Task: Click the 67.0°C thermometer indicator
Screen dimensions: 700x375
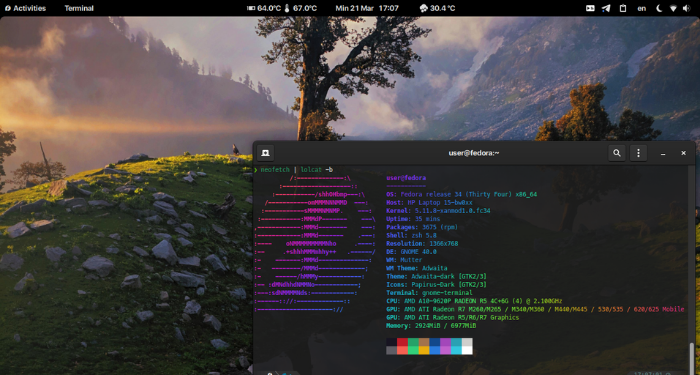Action: tap(300, 8)
